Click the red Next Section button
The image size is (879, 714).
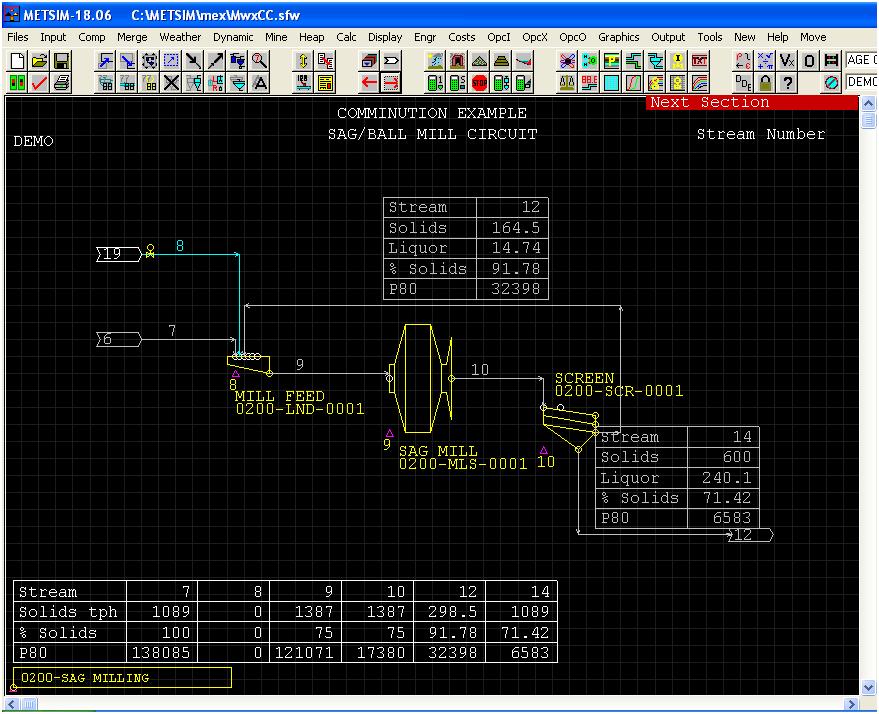click(x=752, y=103)
